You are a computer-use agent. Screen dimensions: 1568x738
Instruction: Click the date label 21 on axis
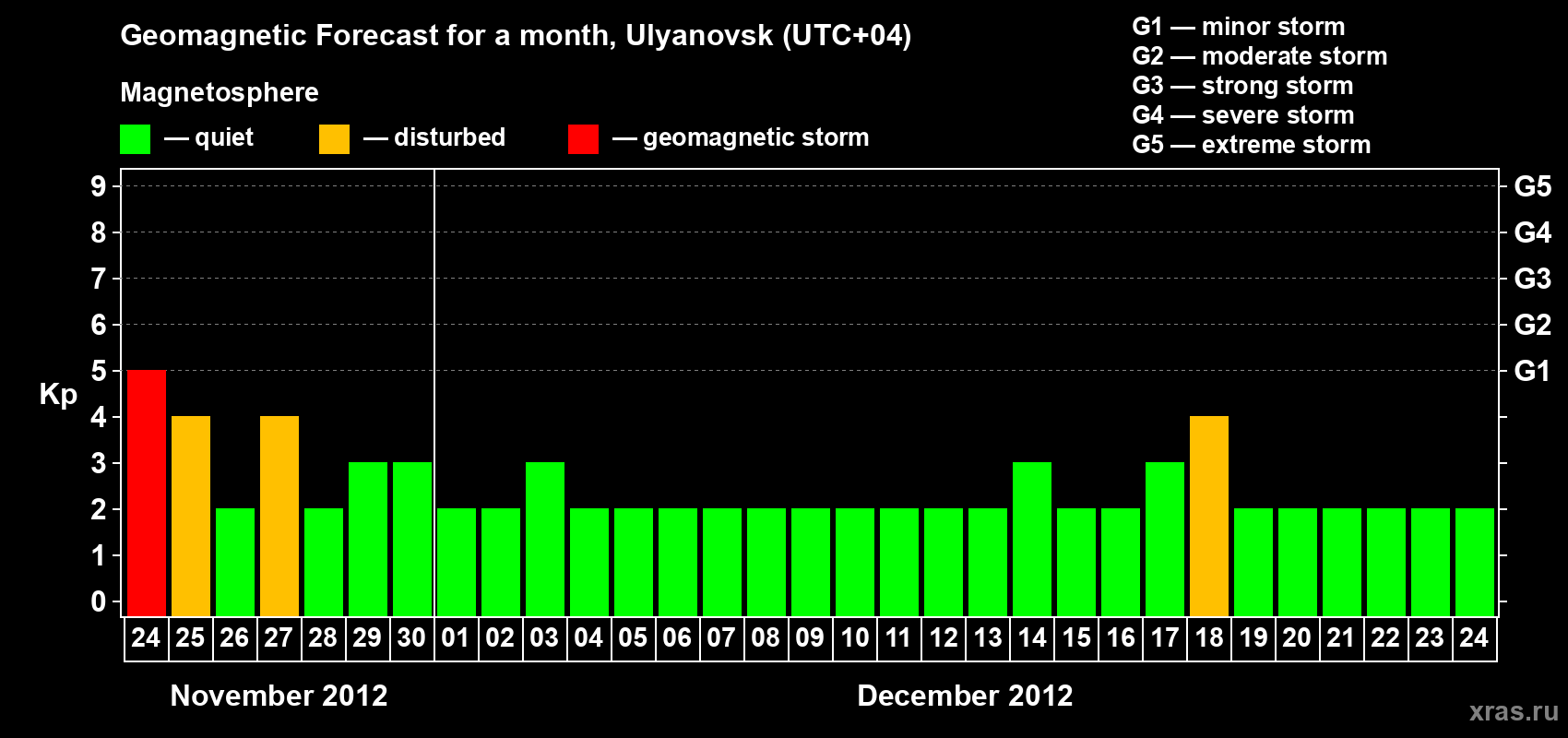[1341, 637]
